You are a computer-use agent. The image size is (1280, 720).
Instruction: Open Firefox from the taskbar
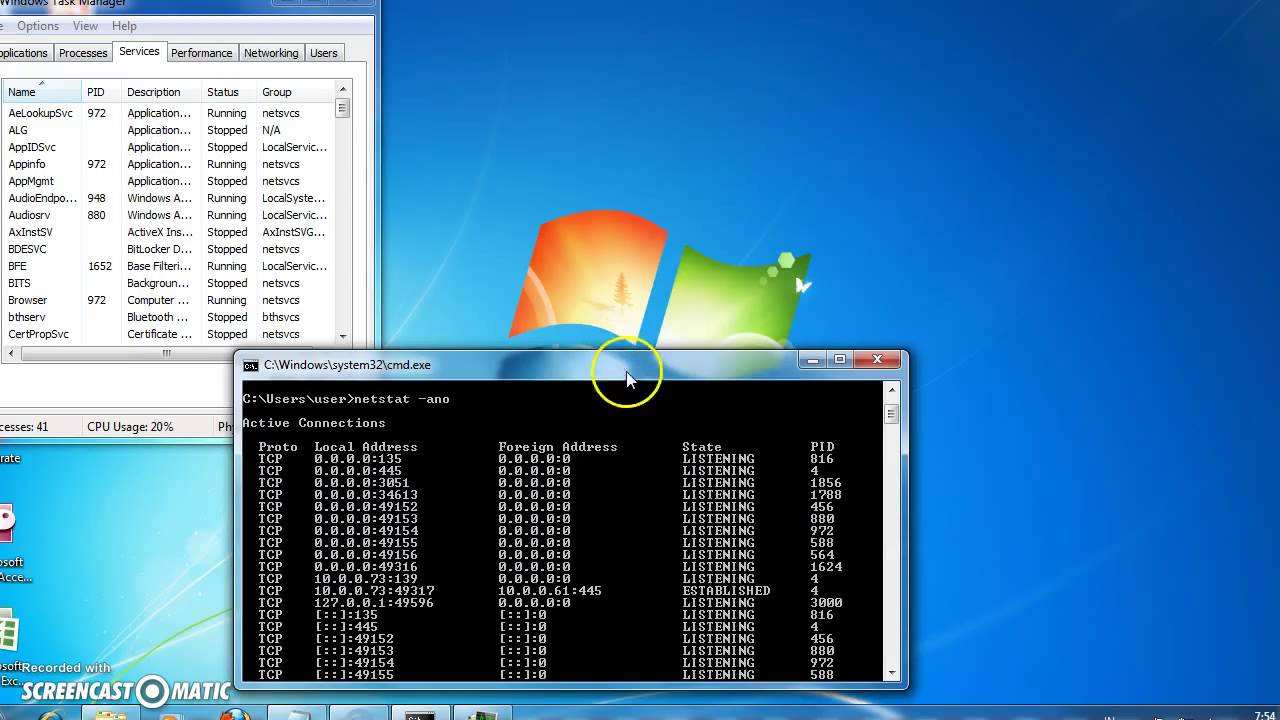(235, 714)
